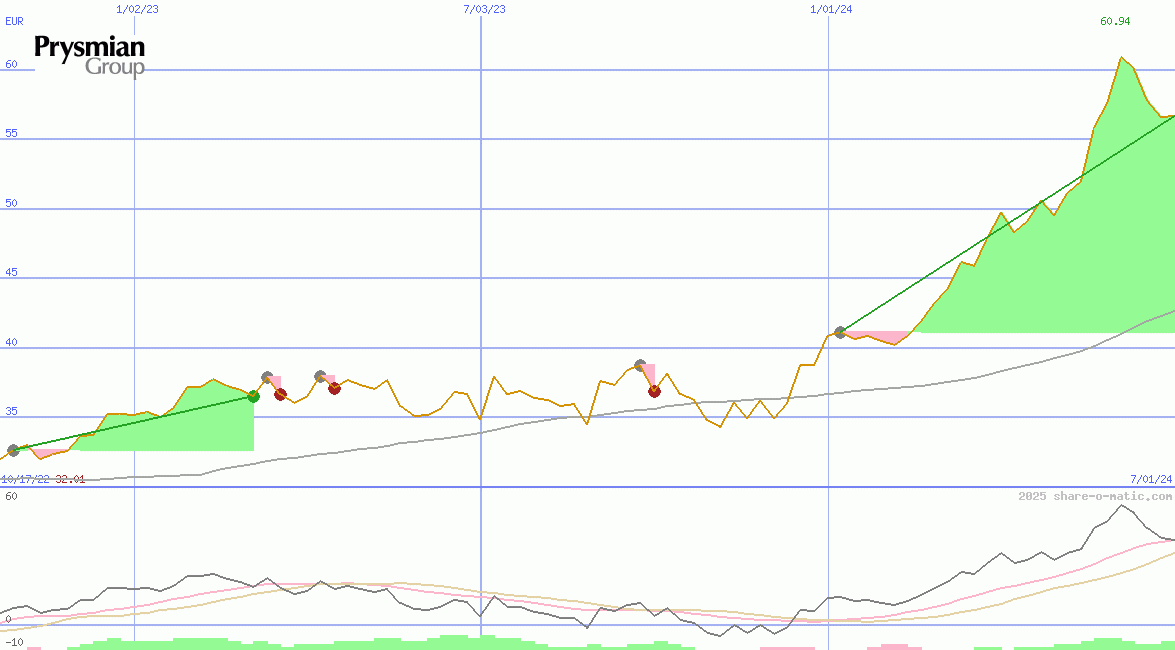Click the 60.94 peak price label
The image size is (1175, 650).
(1115, 21)
